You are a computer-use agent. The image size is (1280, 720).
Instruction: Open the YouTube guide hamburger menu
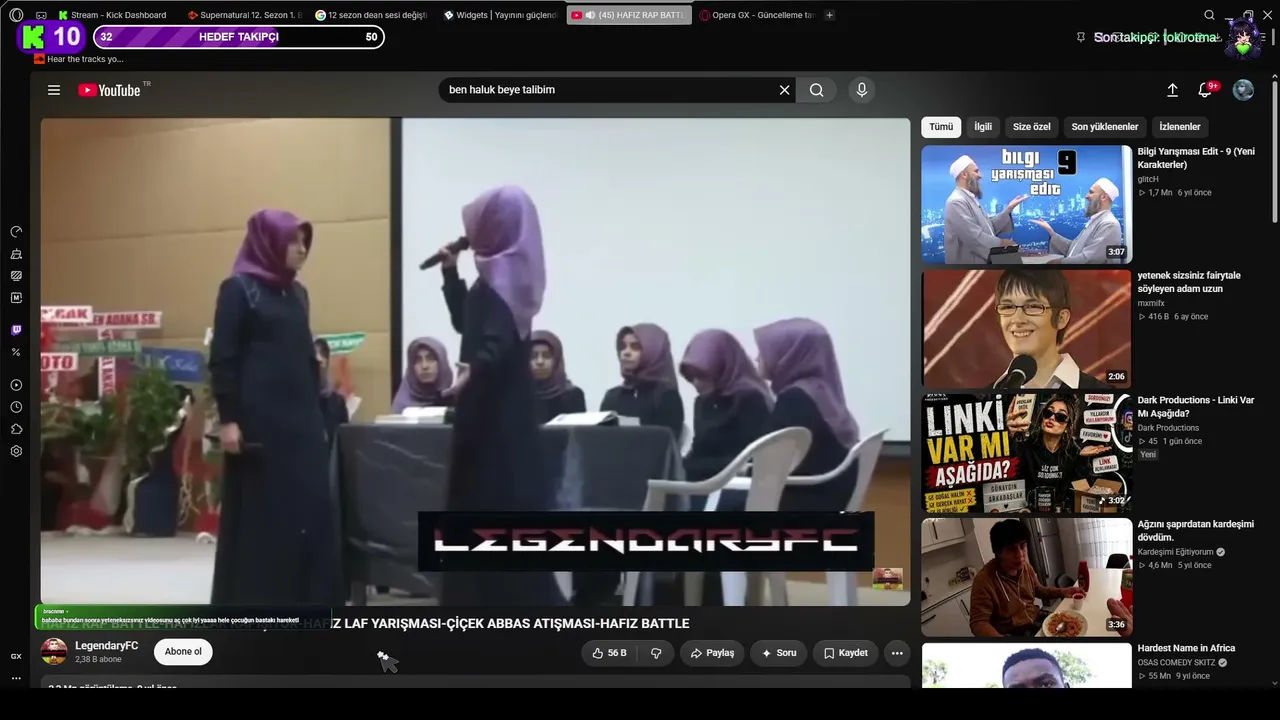(54, 90)
